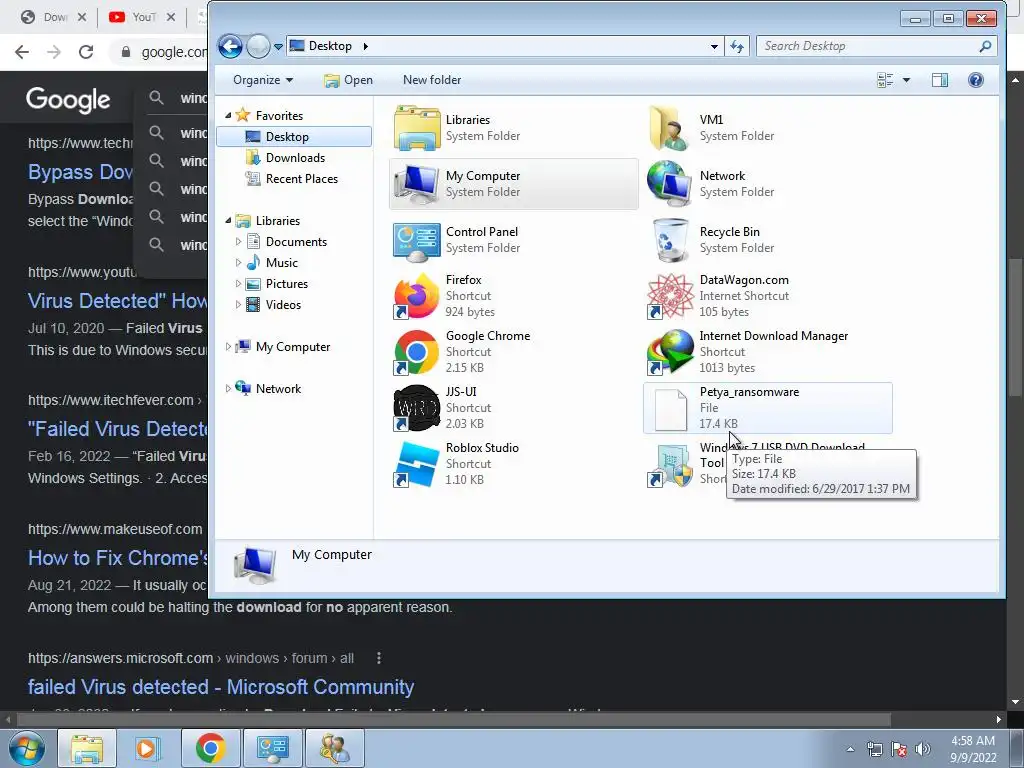Close the YouTube tab in Chrome
The image size is (1024, 768).
coord(170,17)
